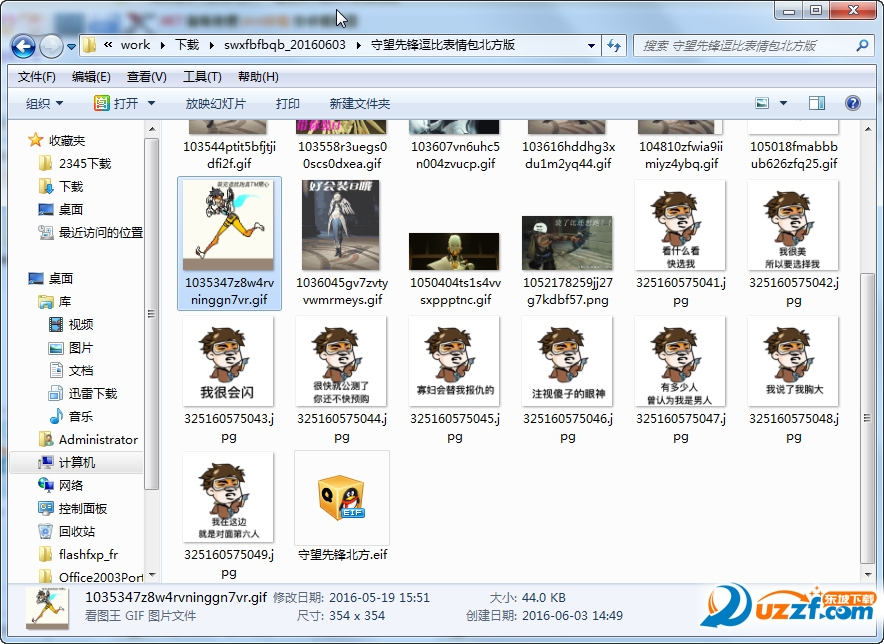
Task: Open Help via the question mark icon
Action: [852, 103]
